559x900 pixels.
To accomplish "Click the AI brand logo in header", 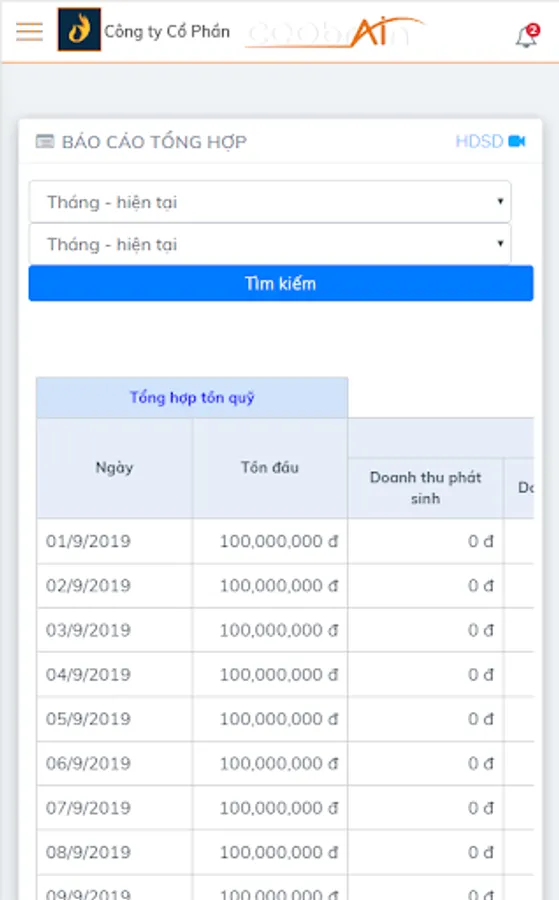I will (x=335, y=32).
